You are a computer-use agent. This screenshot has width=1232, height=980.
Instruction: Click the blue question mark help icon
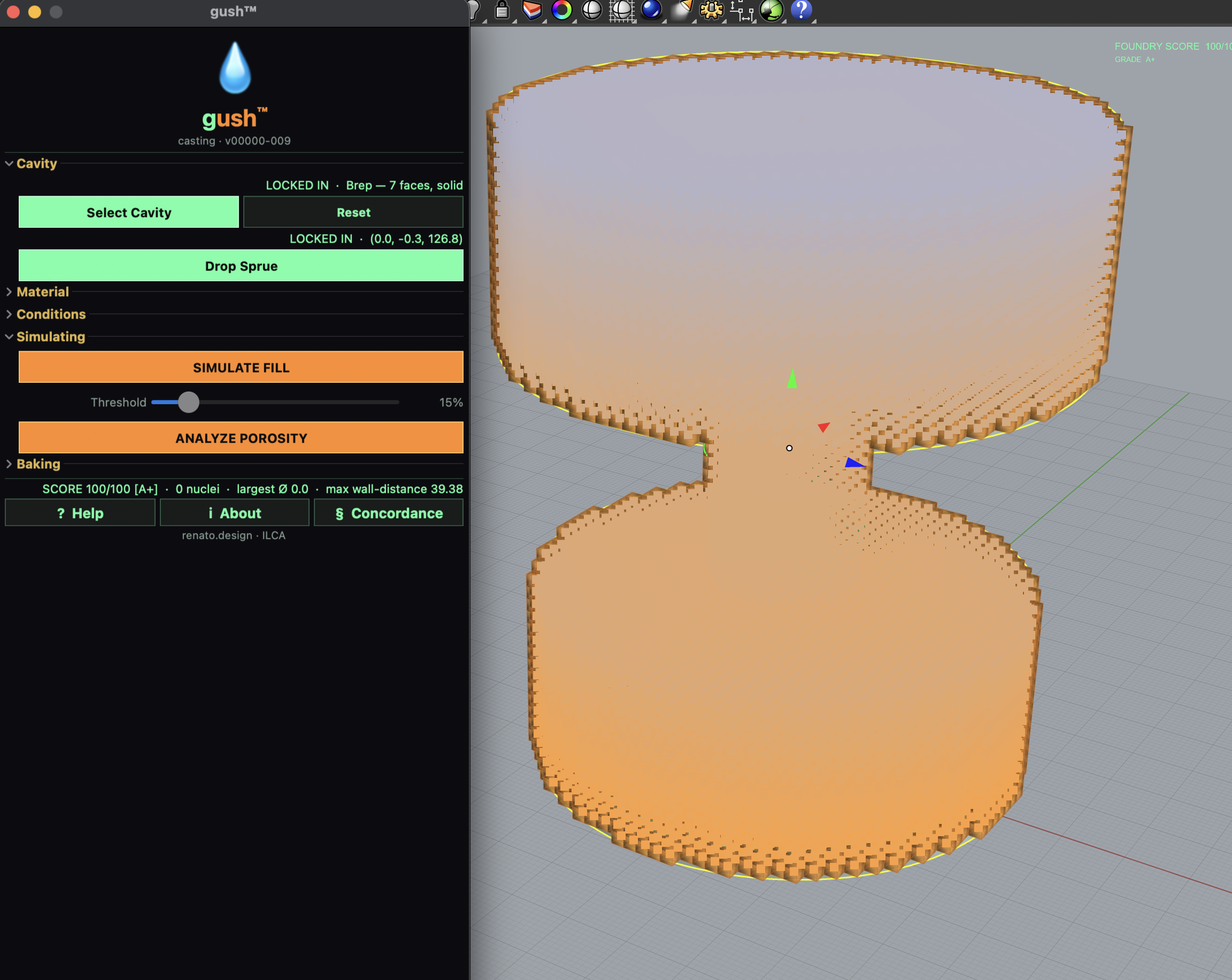point(802,10)
